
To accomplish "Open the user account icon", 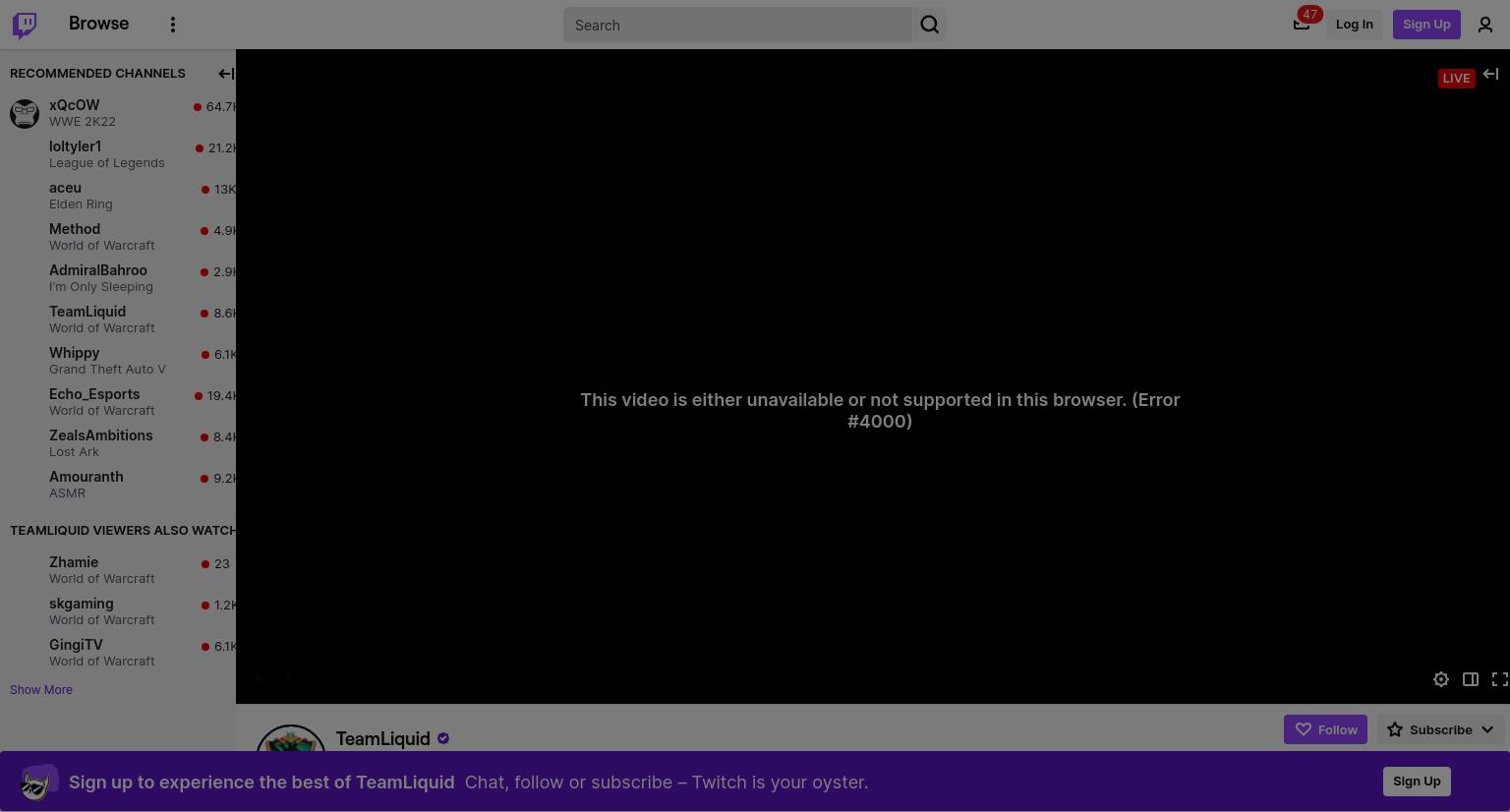I will tap(1485, 25).
